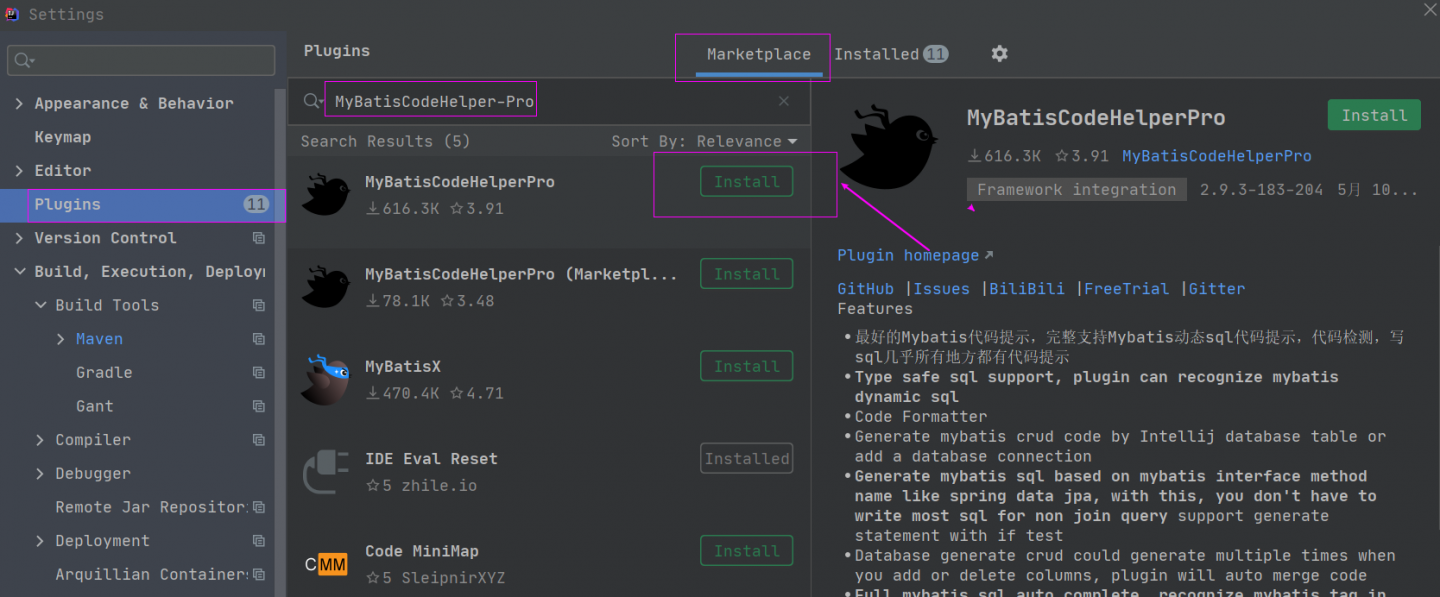The width and height of the screenshot is (1440, 597).
Task: Collapse the Build Tools tree node
Action: tap(40, 305)
